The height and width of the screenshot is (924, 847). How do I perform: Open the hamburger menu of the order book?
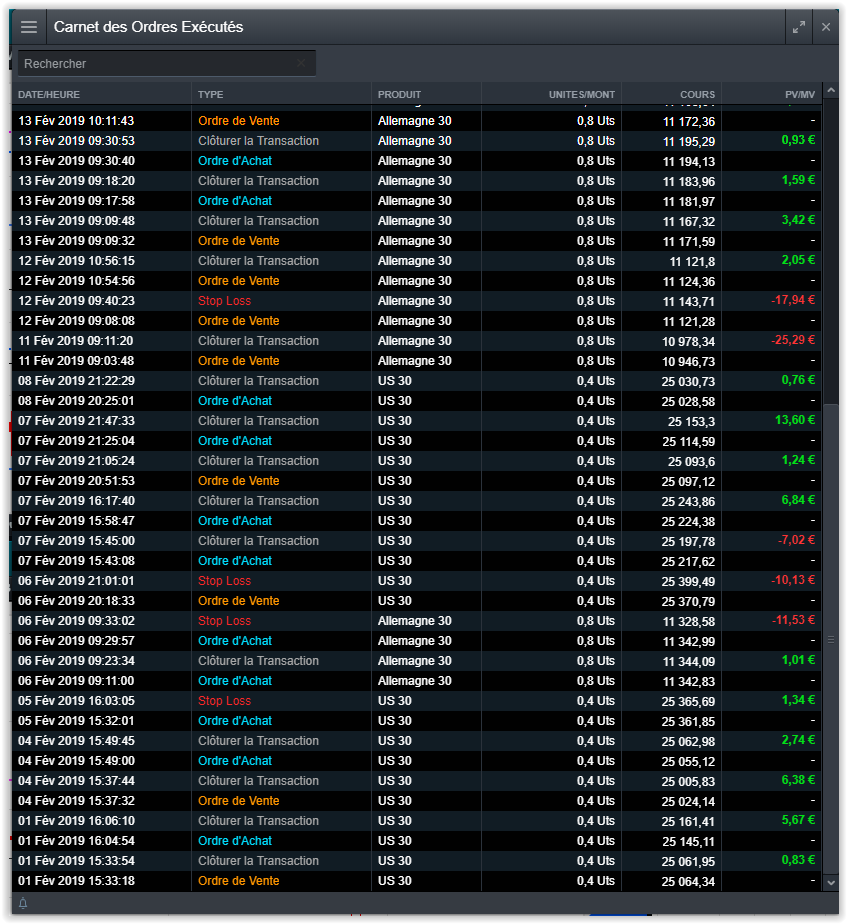click(x=29, y=27)
